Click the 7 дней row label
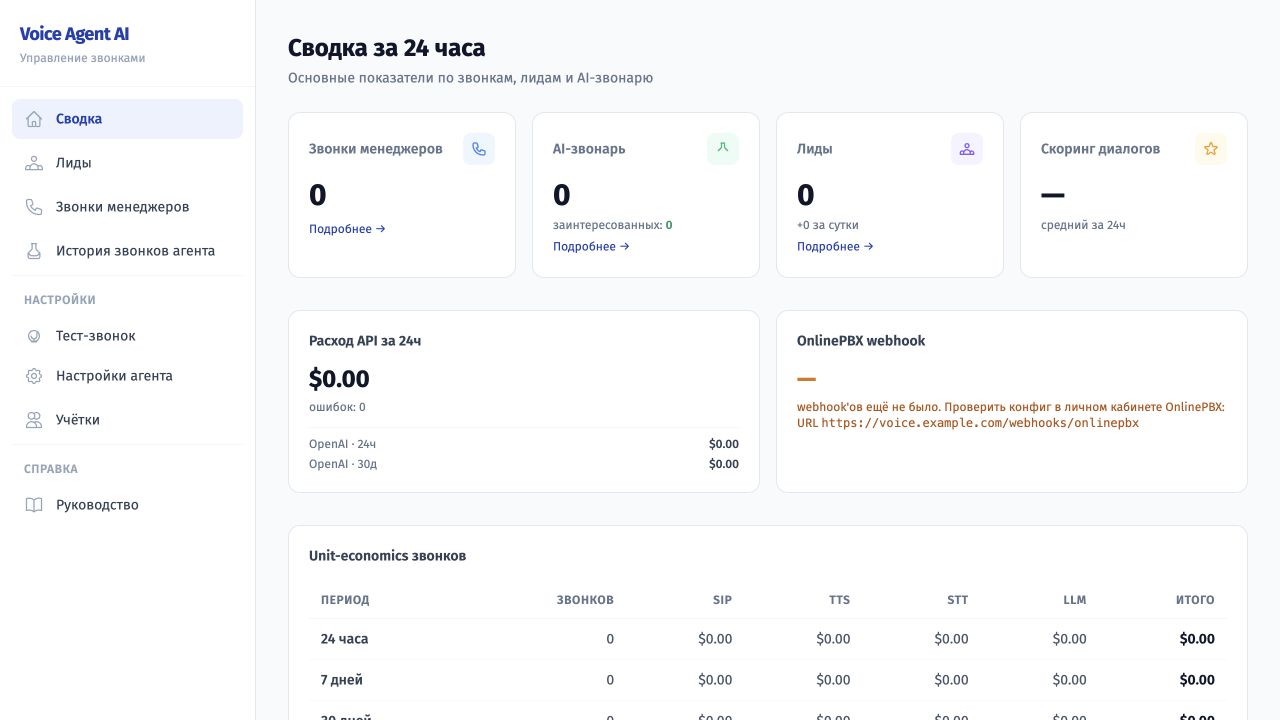The width and height of the screenshot is (1280, 720). pos(342,680)
